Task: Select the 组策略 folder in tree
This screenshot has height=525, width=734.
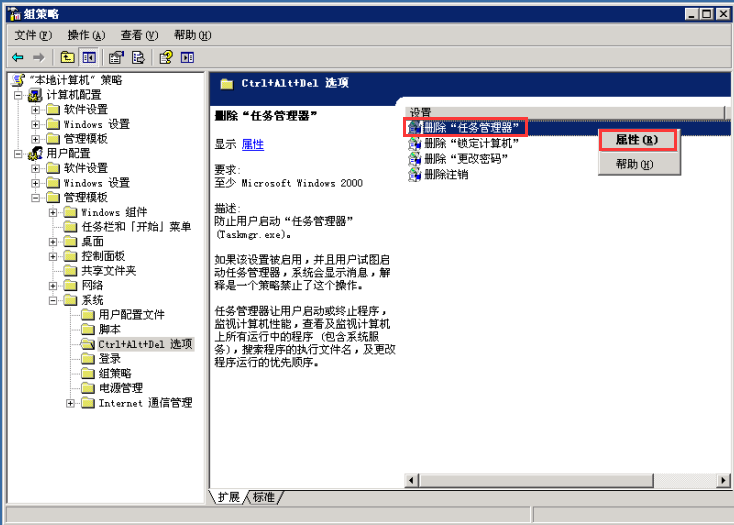Action: pos(115,373)
